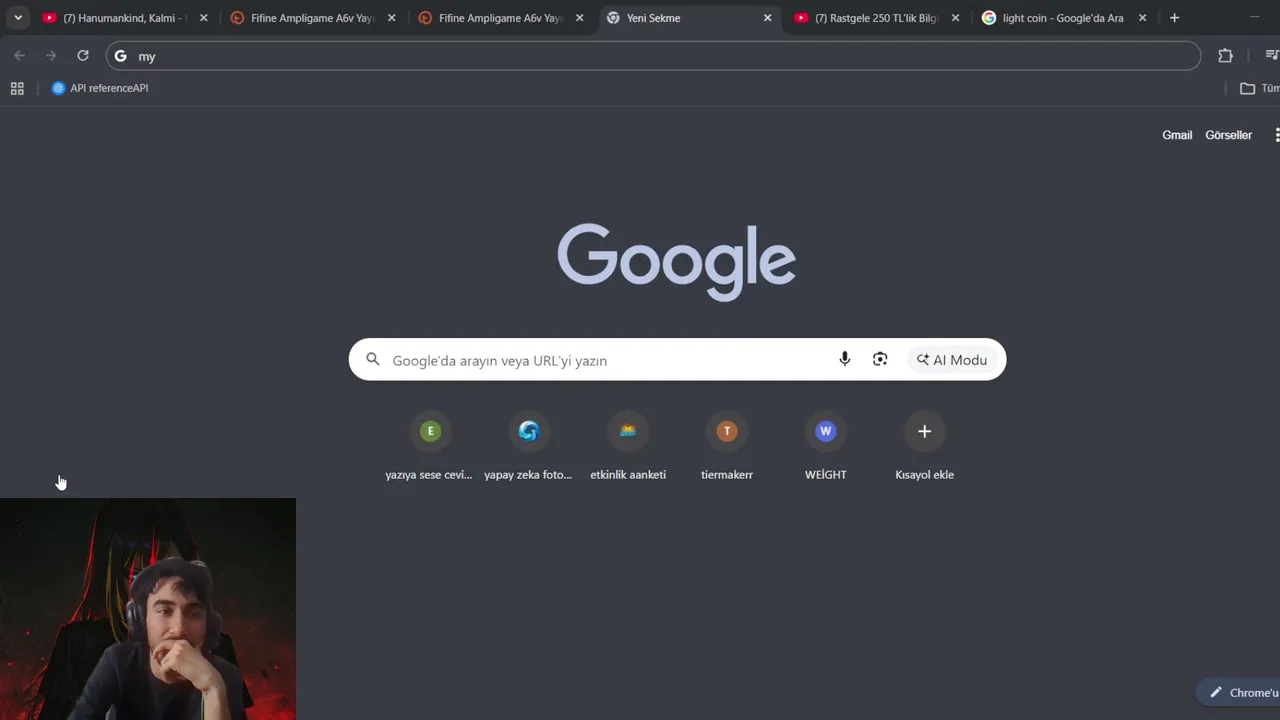Click the address bar containing 'my'
Screen dimensions: 1280x720
[653, 56]
